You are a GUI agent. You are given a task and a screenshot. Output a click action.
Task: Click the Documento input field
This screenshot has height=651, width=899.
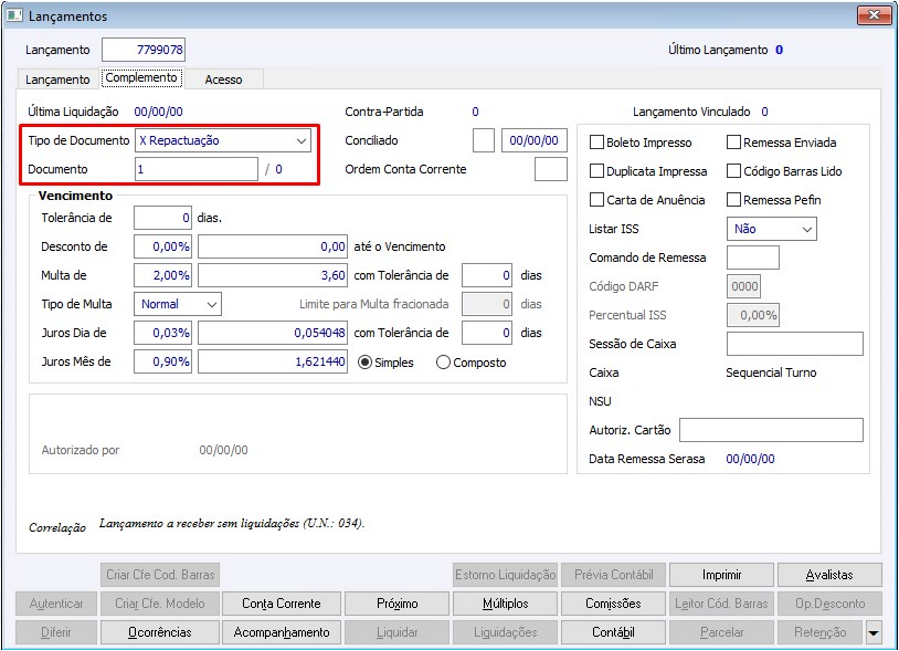coord(197,169)
